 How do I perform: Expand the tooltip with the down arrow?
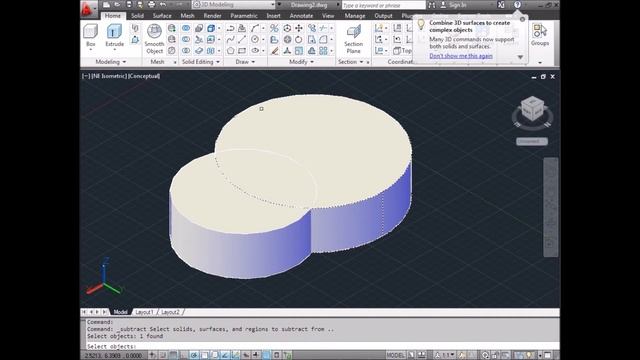520,57
